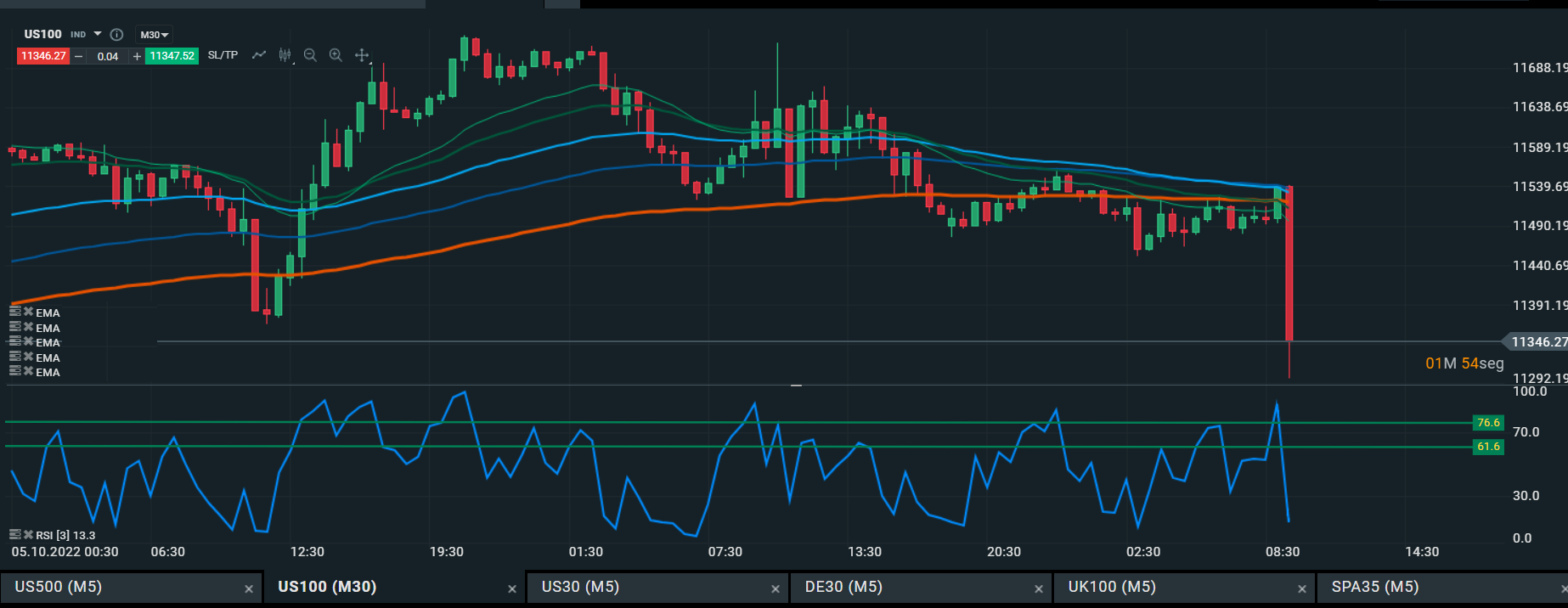Remove the bottom EMA indicator
Screen dimensions: 1568x608
click(x=28, y=371)
